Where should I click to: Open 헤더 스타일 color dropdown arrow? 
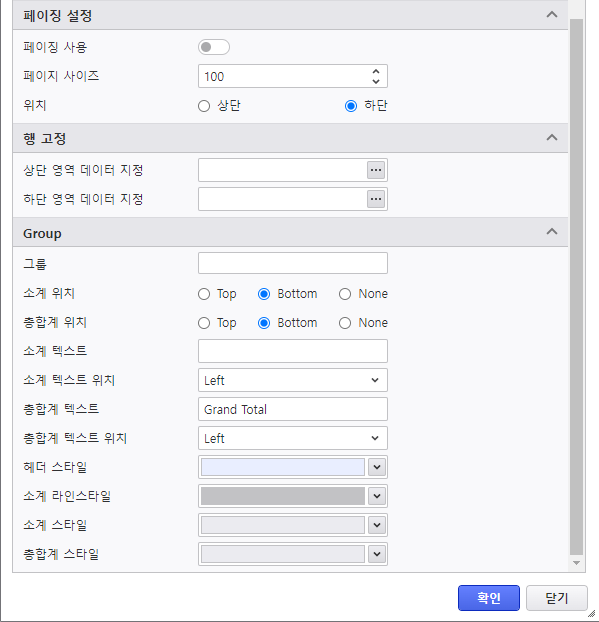click(x=377, y=467)
